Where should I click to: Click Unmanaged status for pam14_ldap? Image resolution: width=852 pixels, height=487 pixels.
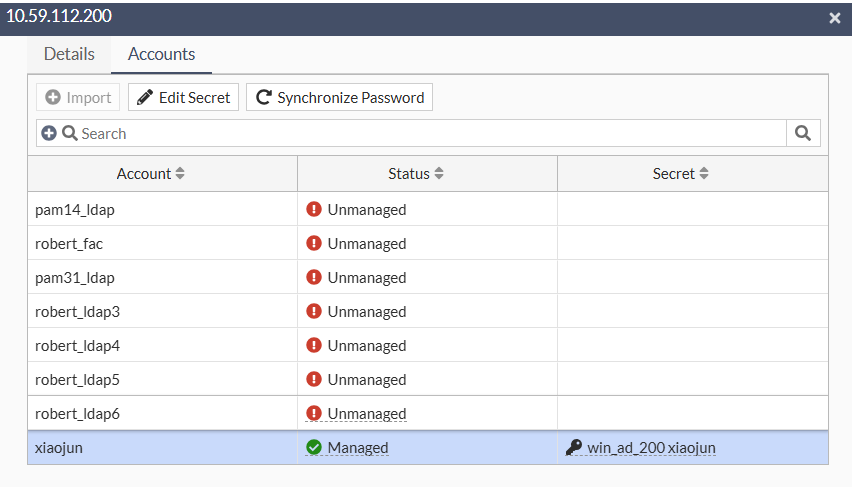click(x=367, y=210)
